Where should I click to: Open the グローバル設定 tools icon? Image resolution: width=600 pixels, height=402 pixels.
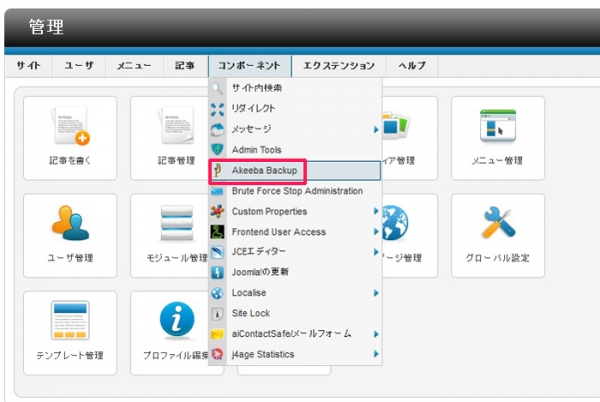[x=498, y=223]
